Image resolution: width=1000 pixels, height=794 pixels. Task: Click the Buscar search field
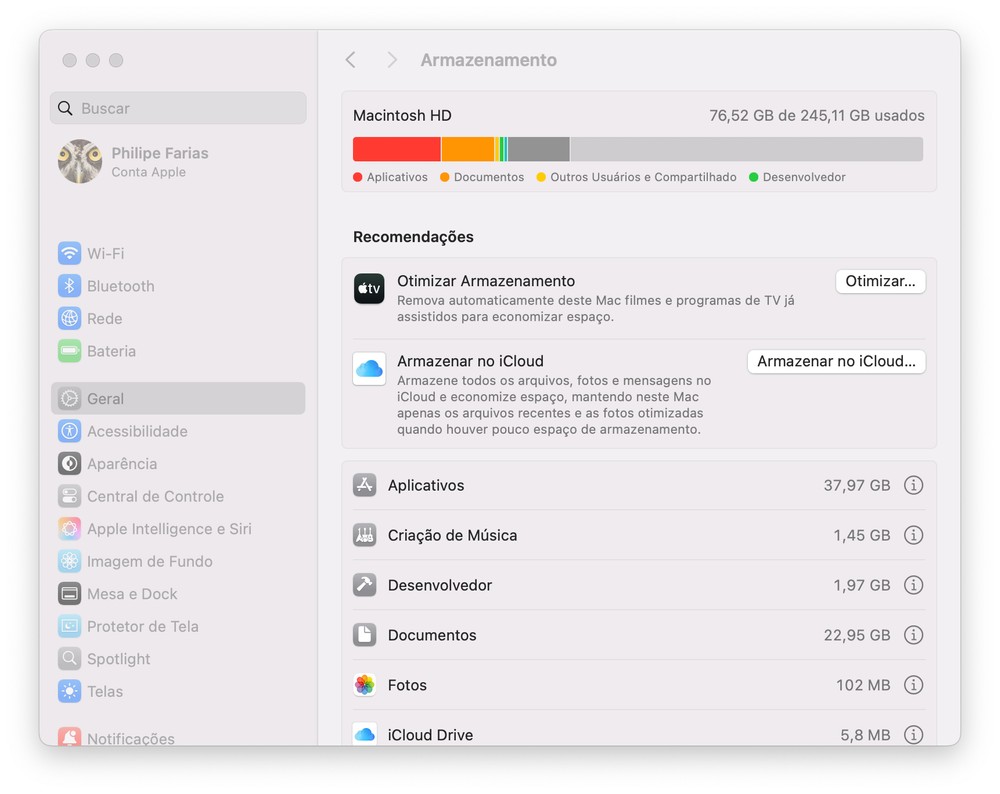178,108
